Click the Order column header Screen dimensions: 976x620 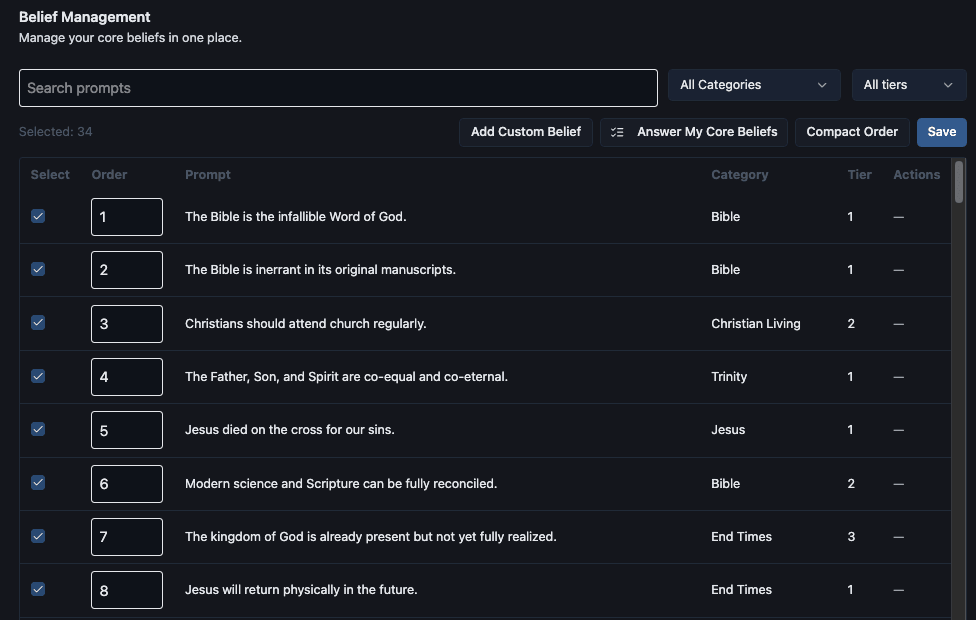tap(109, 175)
